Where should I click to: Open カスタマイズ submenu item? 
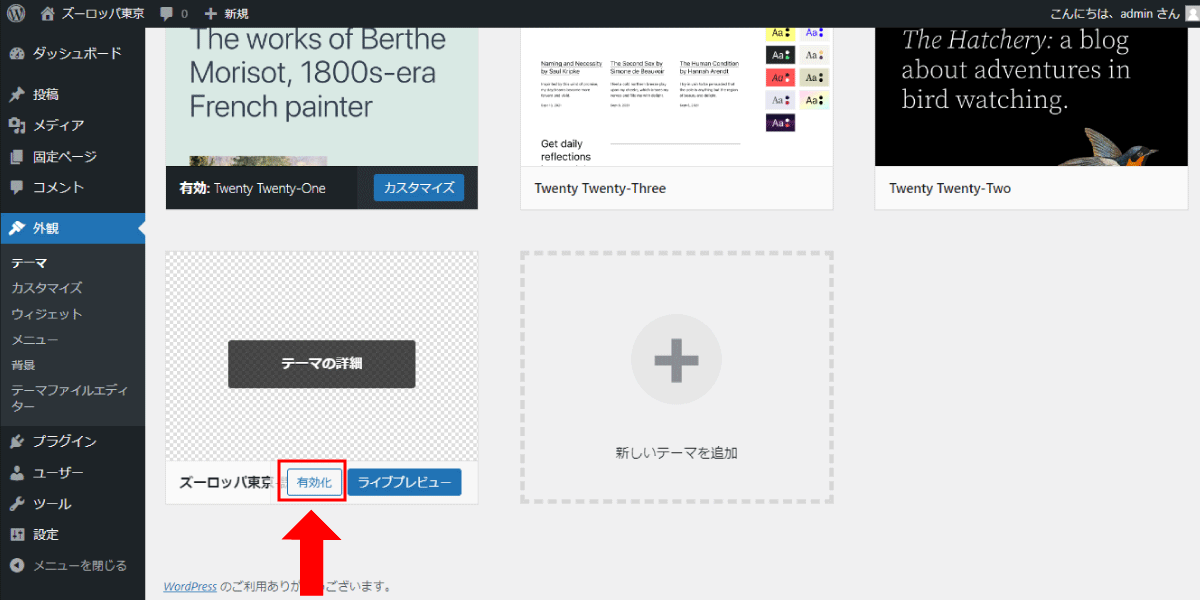coord(46,288)
